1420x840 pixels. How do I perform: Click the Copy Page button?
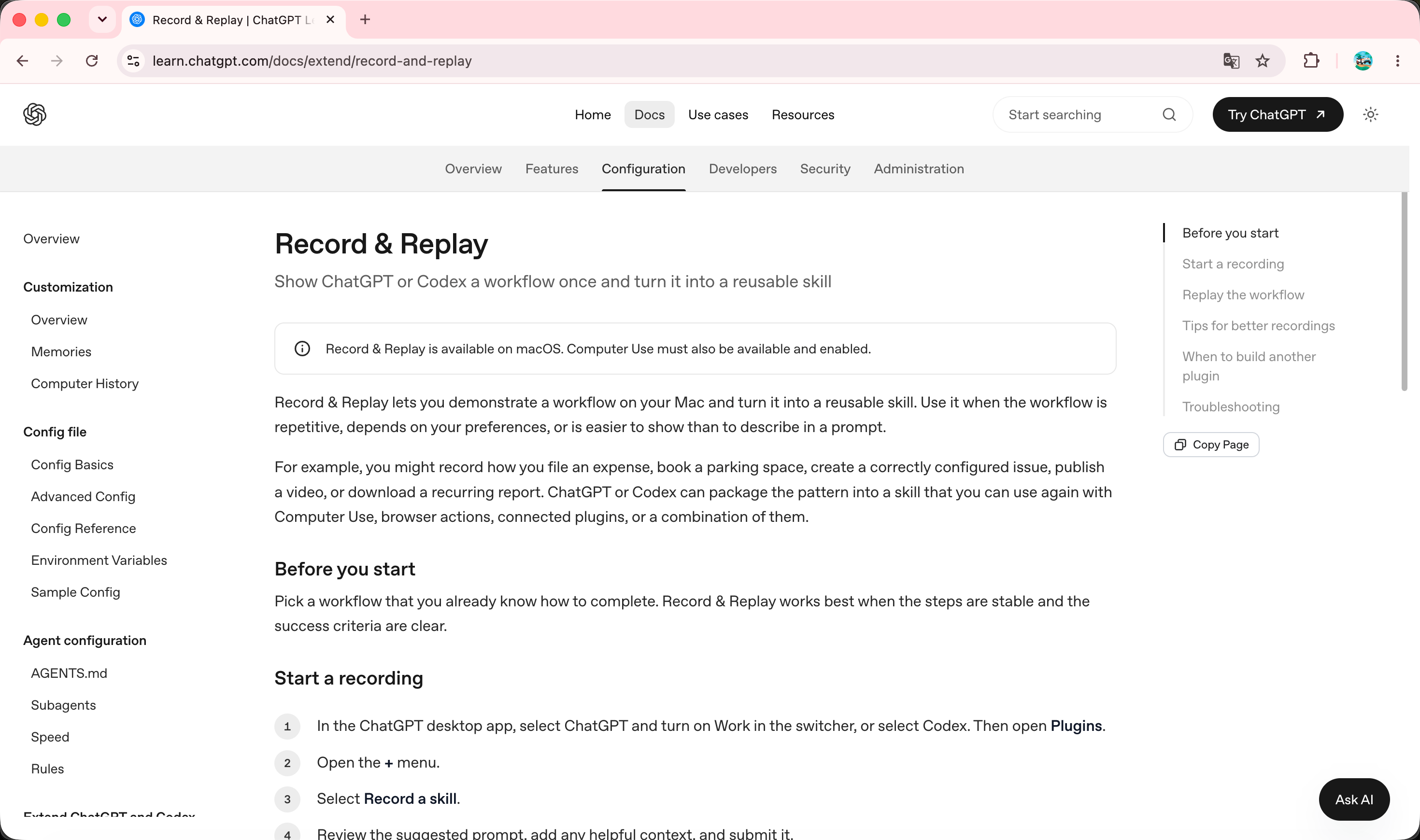tap(1211, 445)
